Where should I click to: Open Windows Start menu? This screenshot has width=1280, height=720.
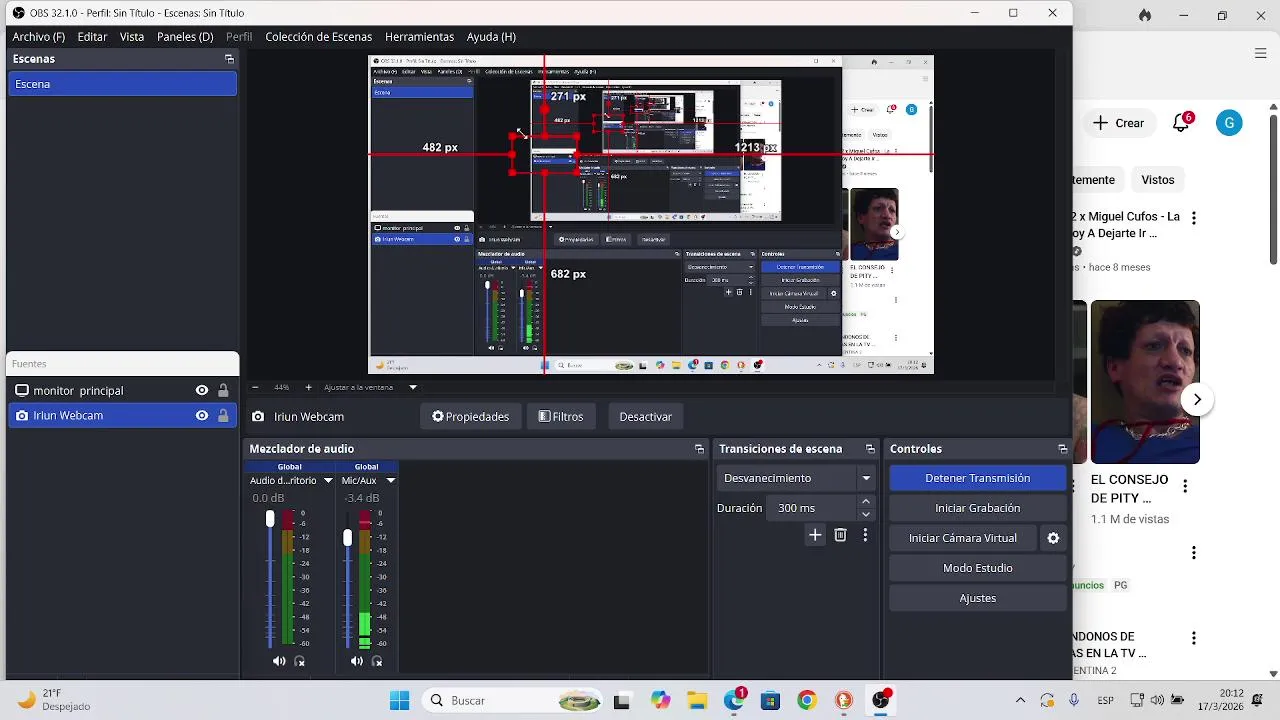coord(399,700)
